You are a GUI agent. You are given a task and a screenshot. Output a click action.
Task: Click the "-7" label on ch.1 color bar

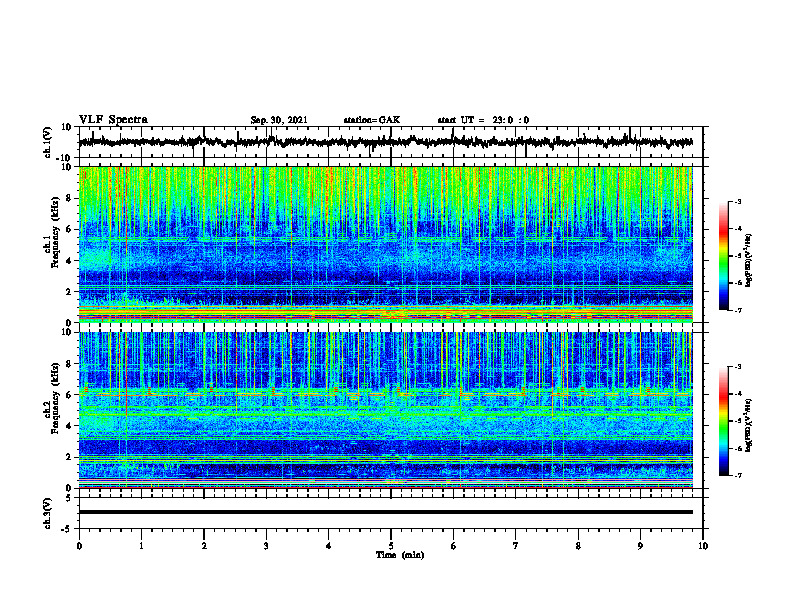(737, 310)
